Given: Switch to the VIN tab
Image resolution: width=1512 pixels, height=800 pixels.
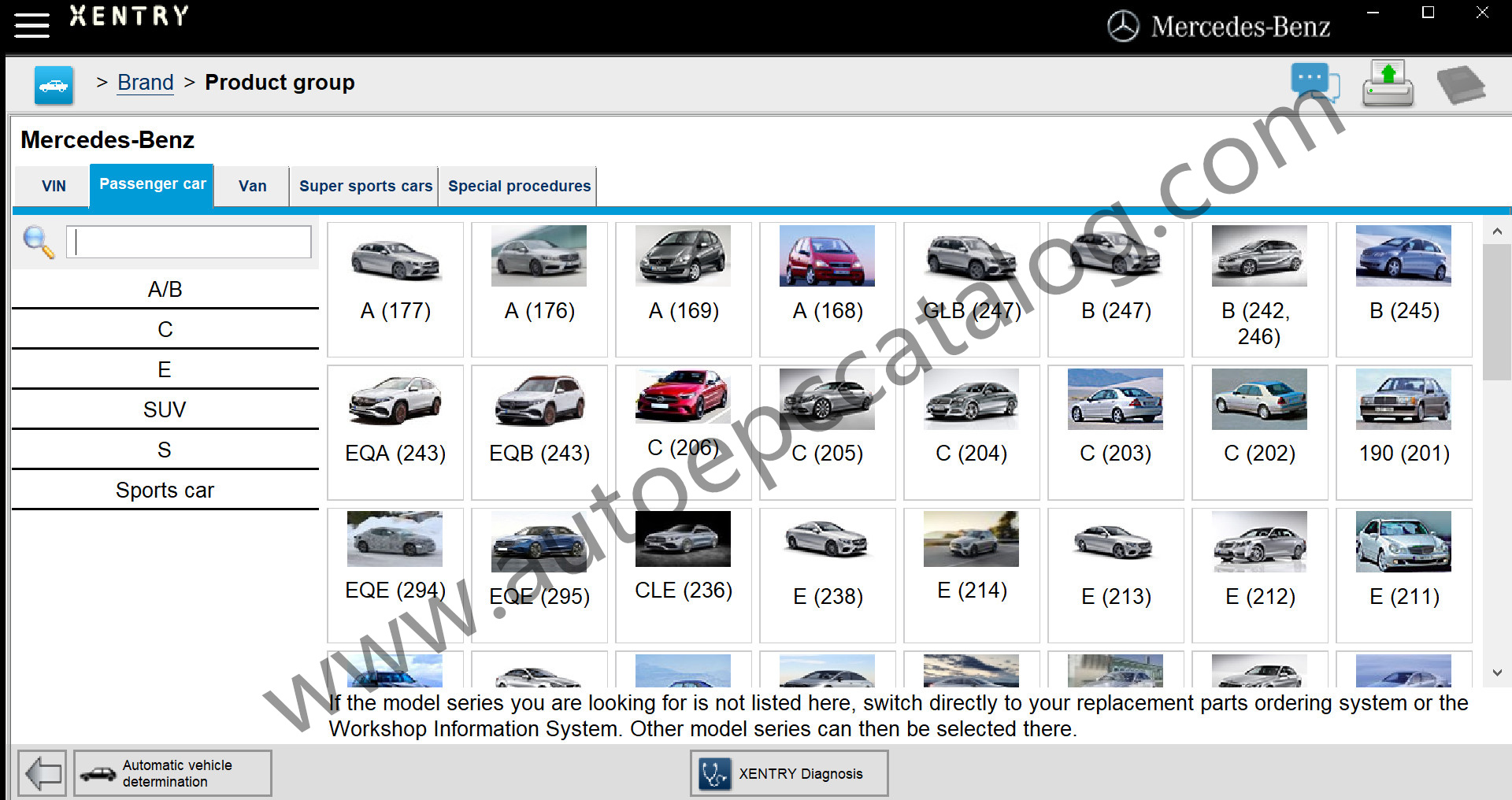Looking at the screenshot, I should tap(54, 187).
